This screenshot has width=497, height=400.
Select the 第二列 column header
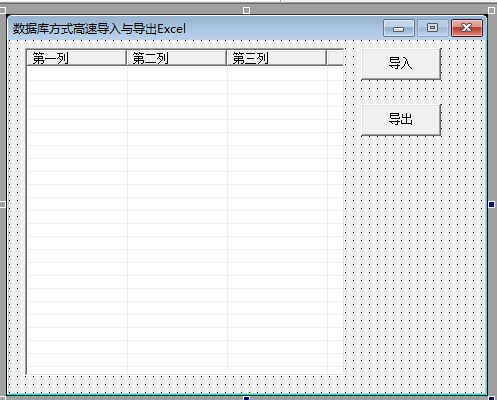pyautogui.click(x=176, y=58)
